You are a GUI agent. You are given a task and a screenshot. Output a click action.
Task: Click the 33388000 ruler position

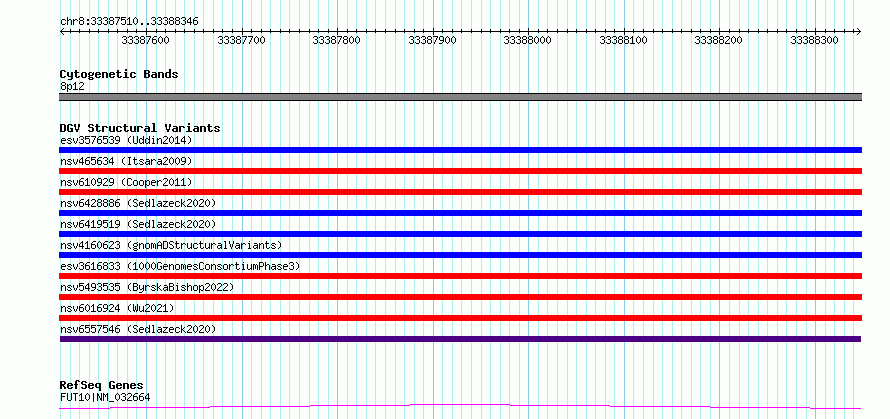(527, 40)
